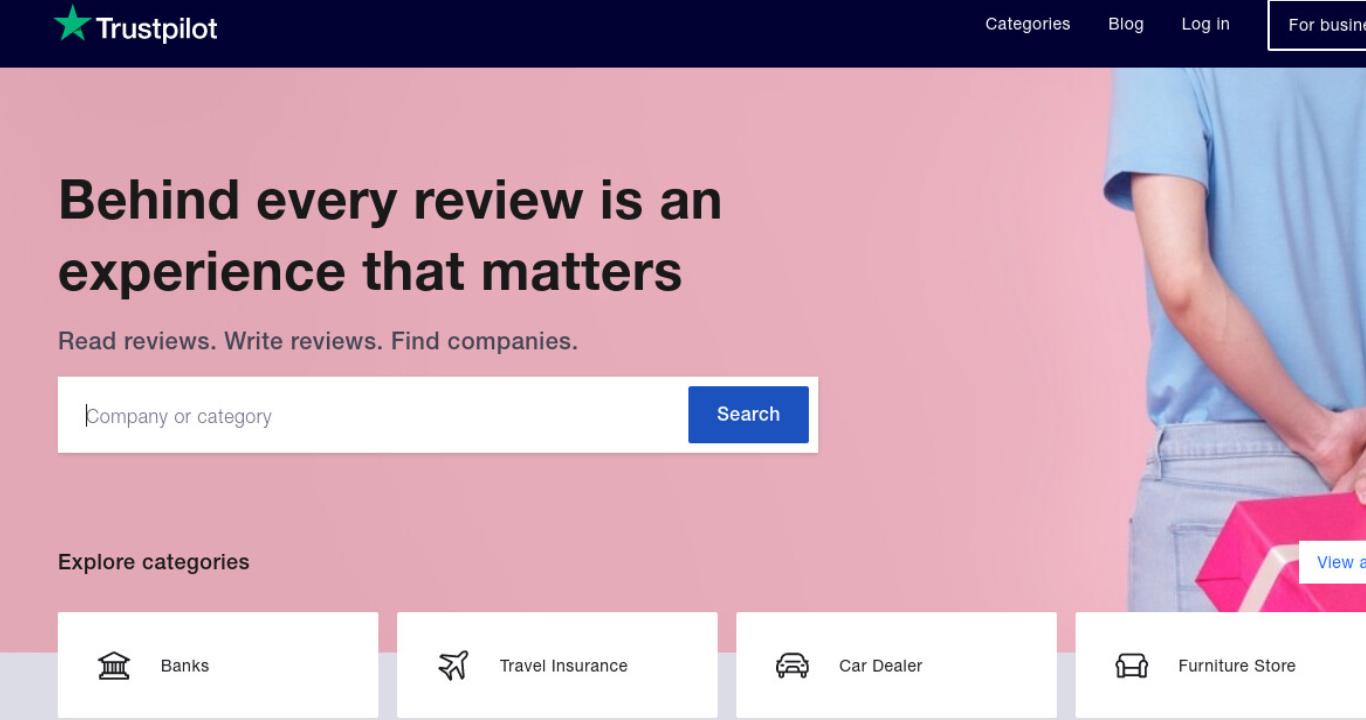
Task: Go to Log in page
Action: coord(1205,24)
